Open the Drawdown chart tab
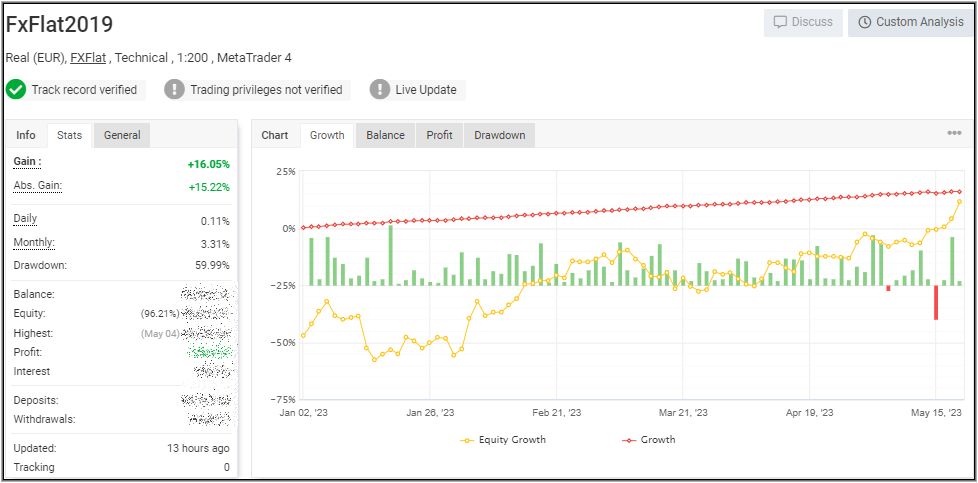The height and width of the screenshot is (483, 978). click(x=499, y=135)
